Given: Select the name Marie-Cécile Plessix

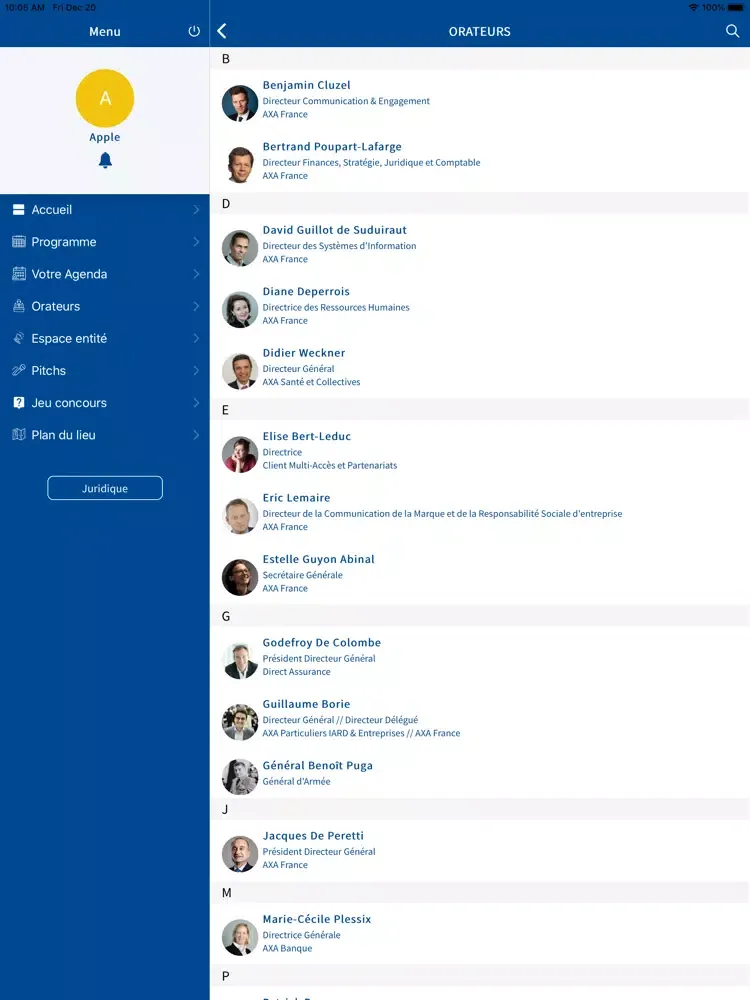Looking at the screenshot, I should 317,919.
